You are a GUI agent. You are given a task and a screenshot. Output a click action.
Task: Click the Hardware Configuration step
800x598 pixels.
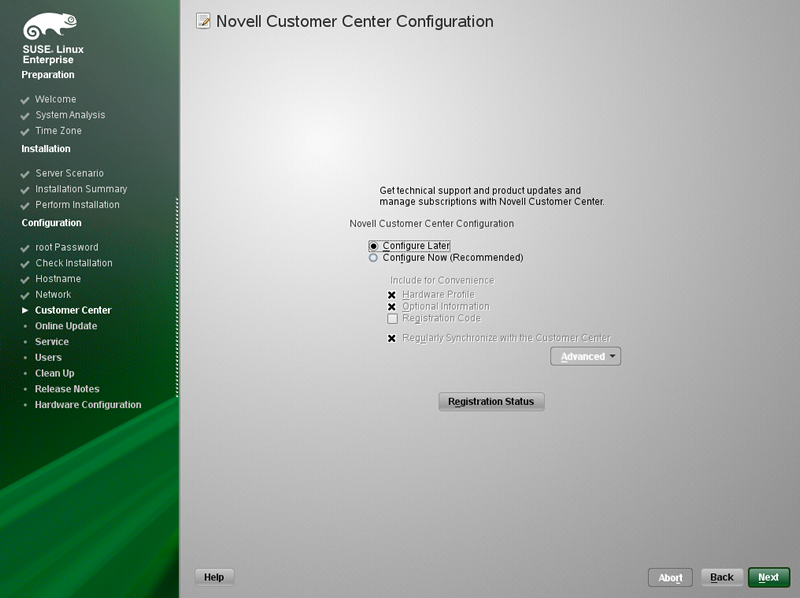[x=88, y=405]
